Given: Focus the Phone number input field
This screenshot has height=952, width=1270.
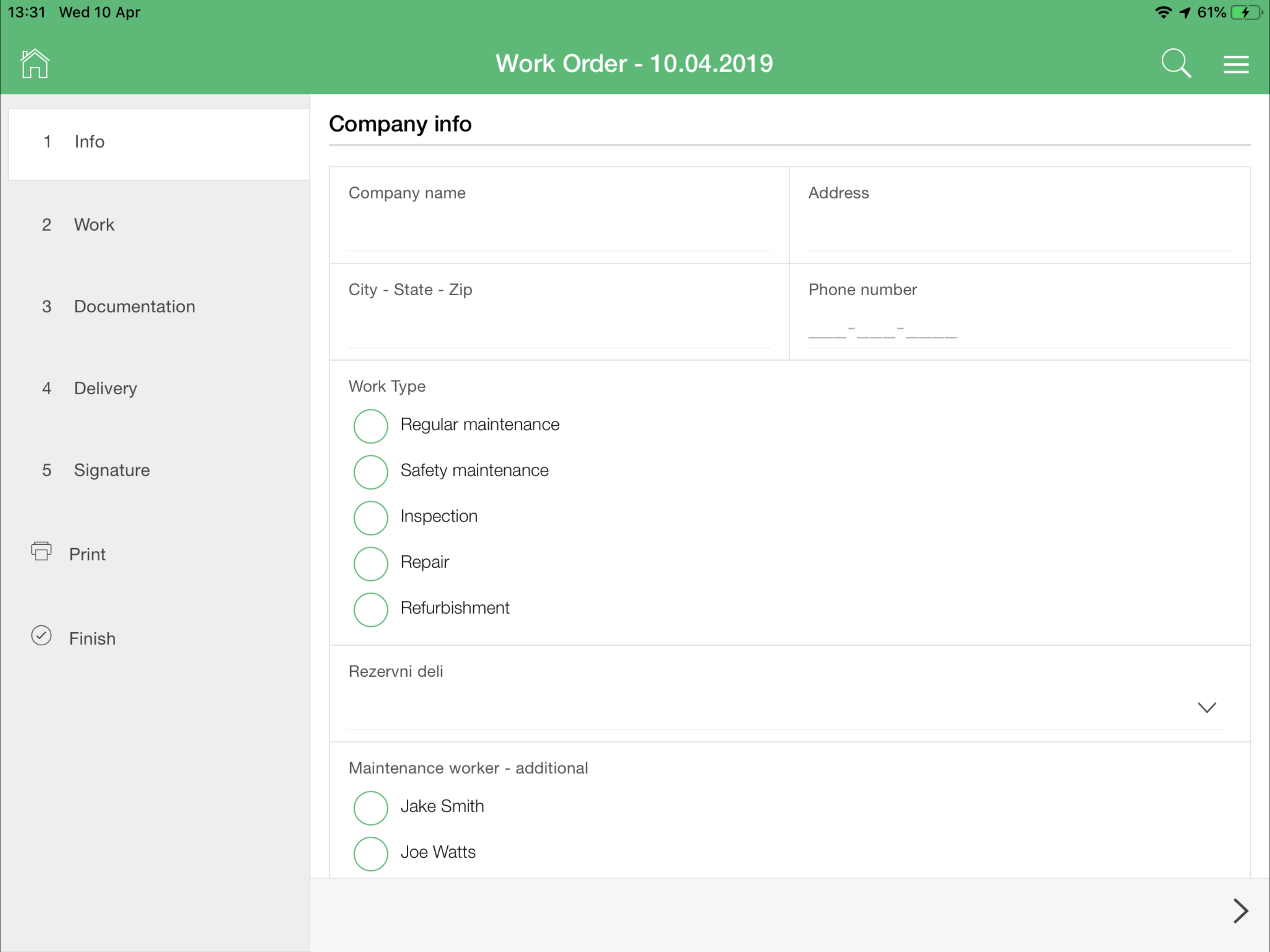Looking at the screenshot, I should pos(1020,312).
